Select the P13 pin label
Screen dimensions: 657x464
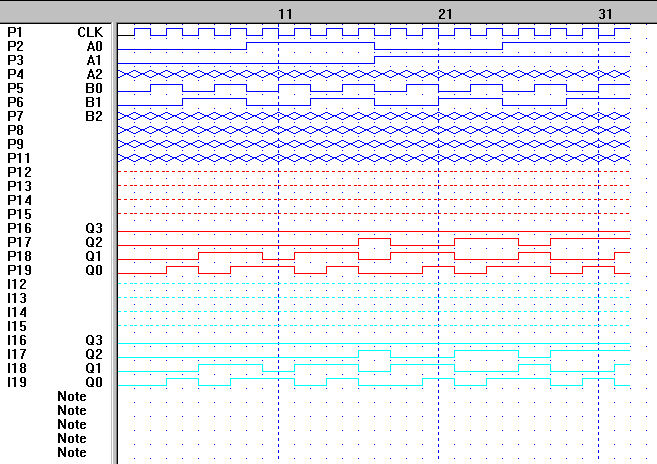point(19,186)
